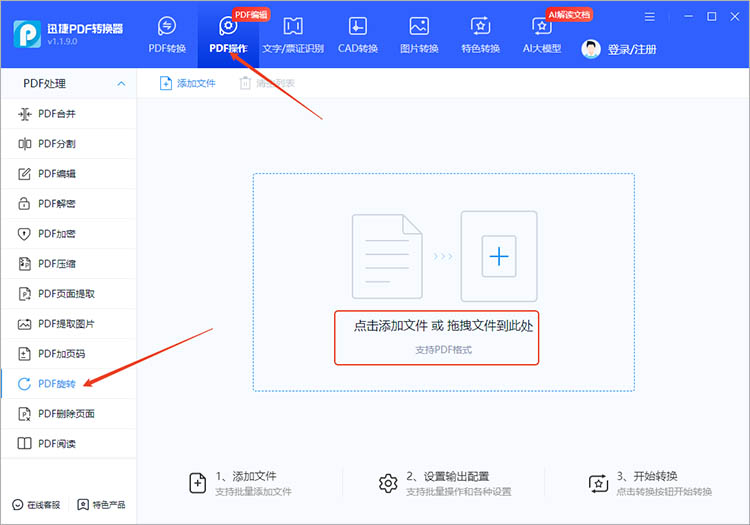The width and height of the screenshot is (750, 525).
Task: Click the clear list trash icon
Action: (245, 83)
